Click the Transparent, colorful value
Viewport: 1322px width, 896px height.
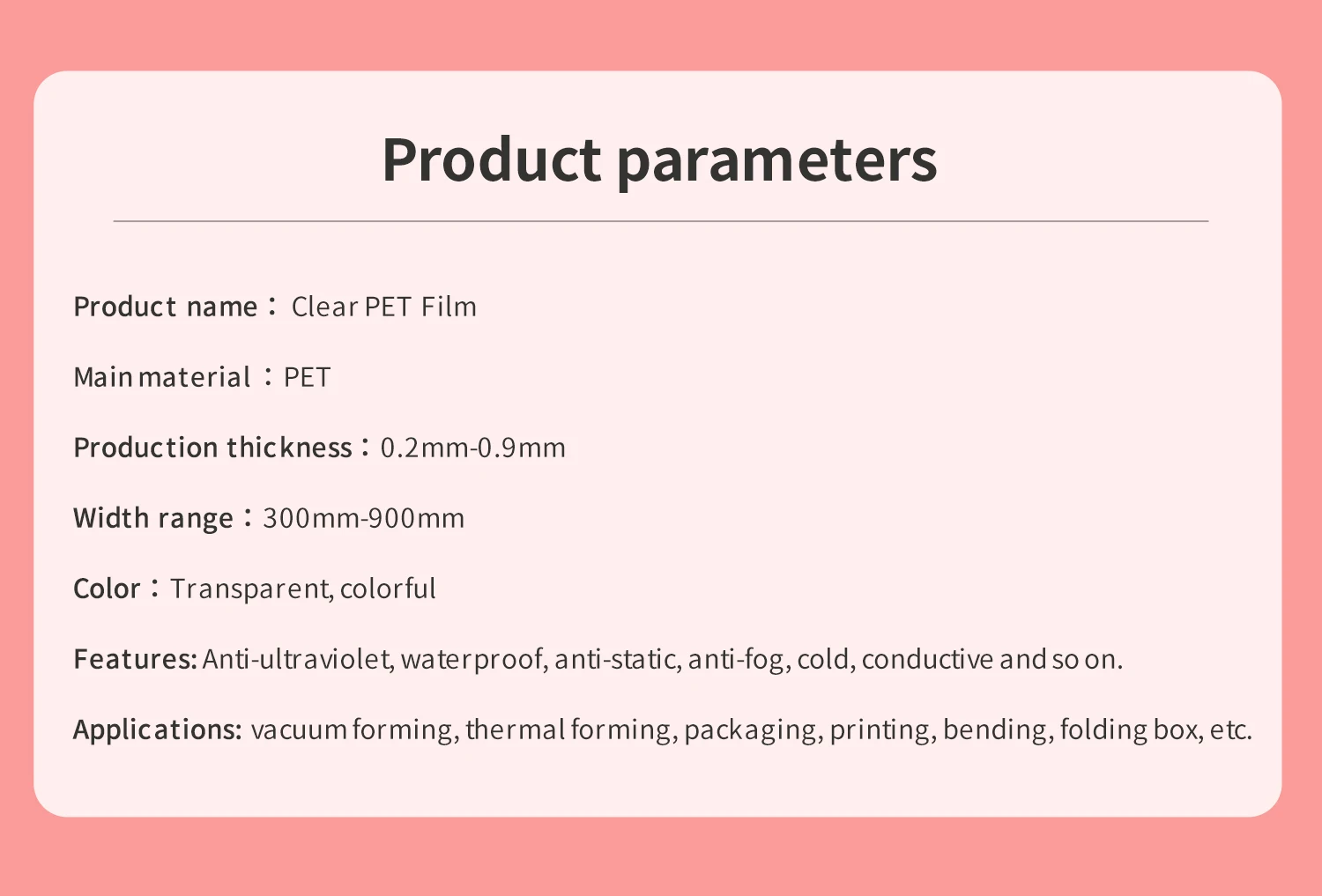(303, 589)
